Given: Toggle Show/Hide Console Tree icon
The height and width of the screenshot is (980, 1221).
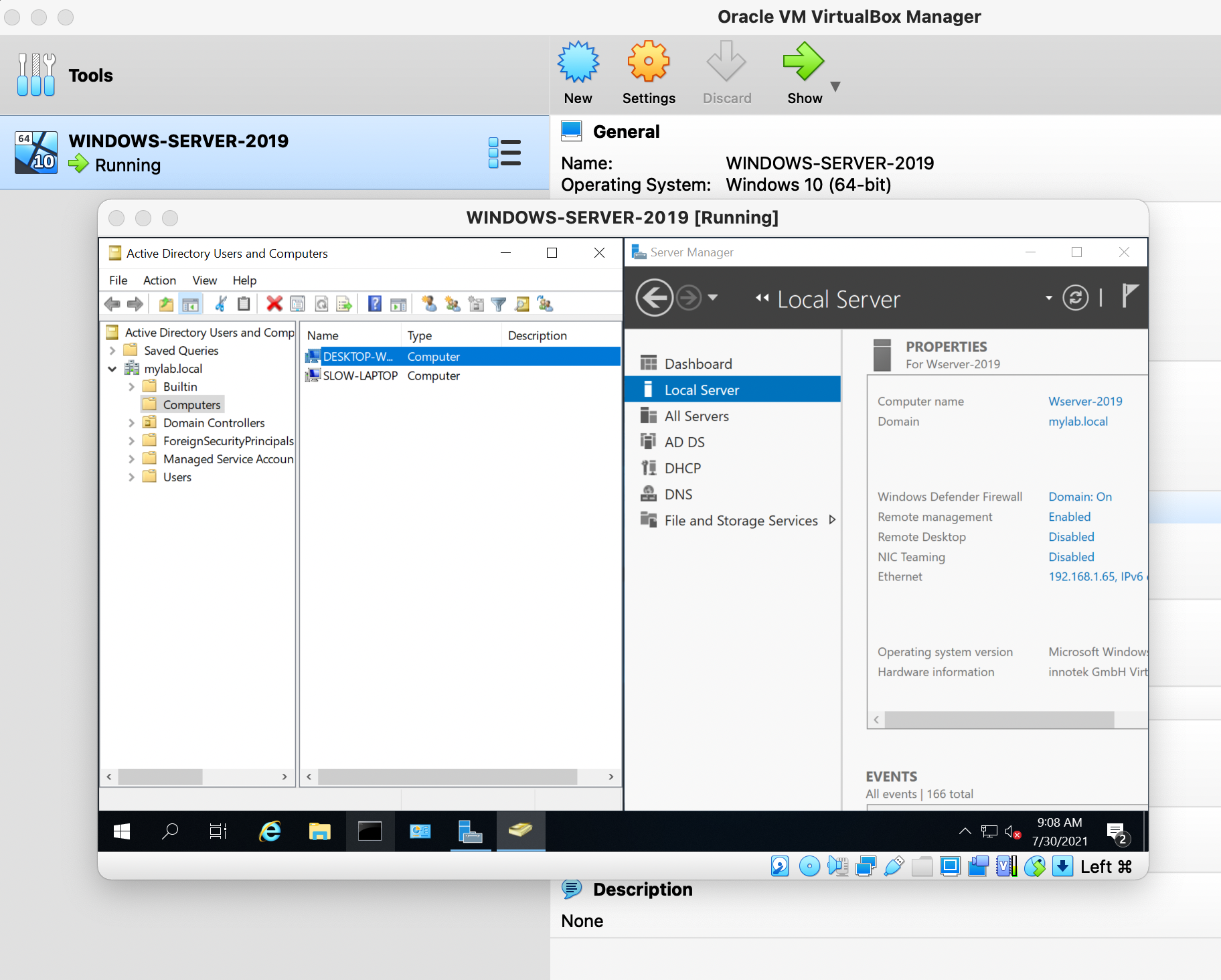Looking at the screenshot, I should click(191, 305).
